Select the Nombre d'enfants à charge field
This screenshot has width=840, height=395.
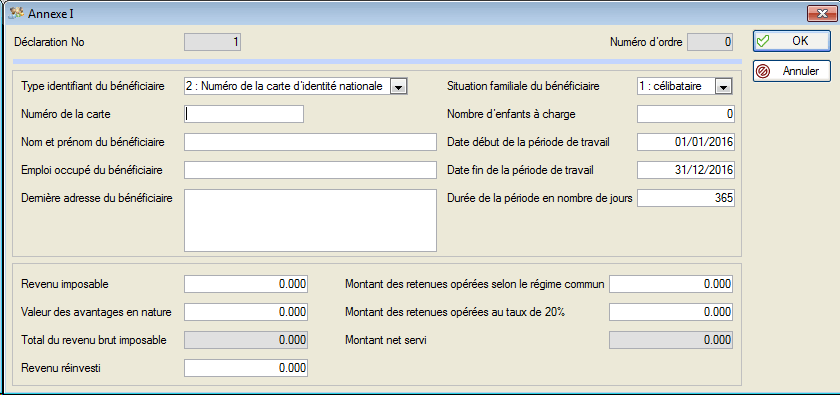coord(686,114)
